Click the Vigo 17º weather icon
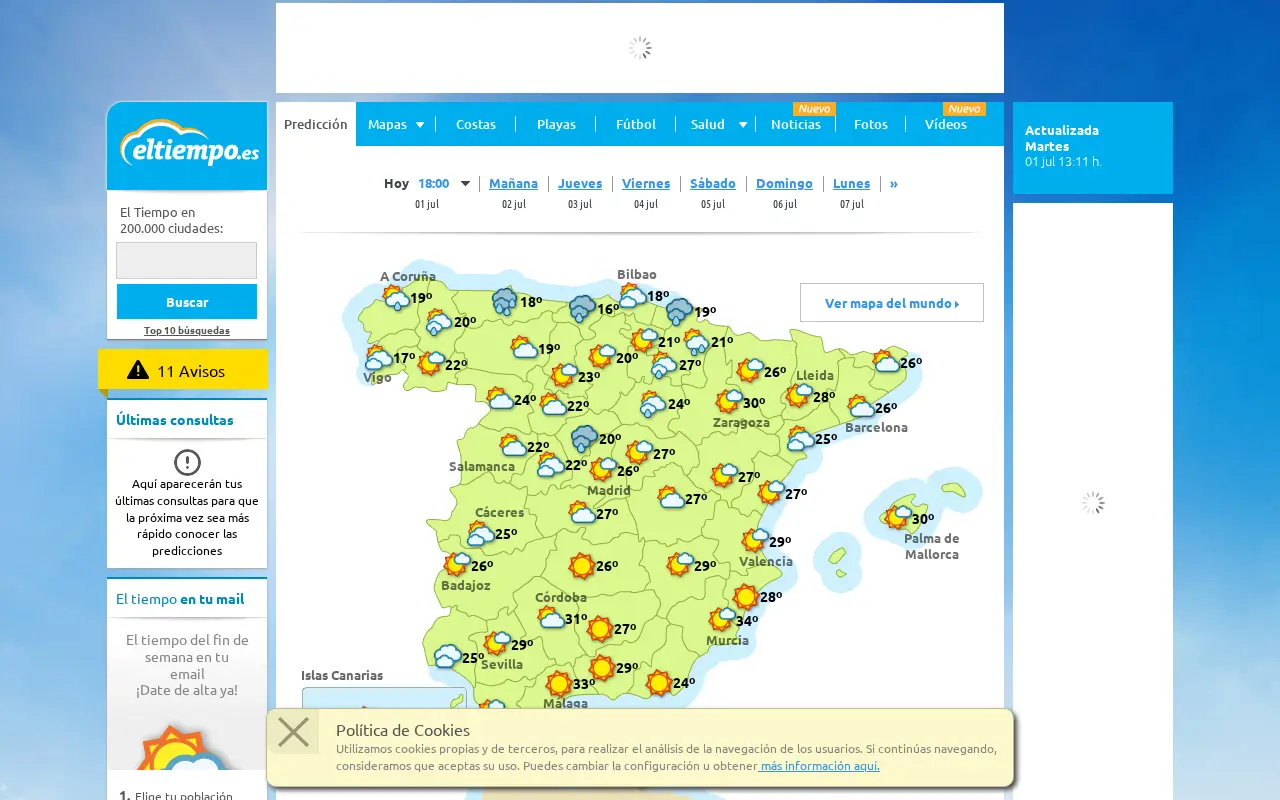The height and width of the screenshot is (800, 1280). click(379, 357)
